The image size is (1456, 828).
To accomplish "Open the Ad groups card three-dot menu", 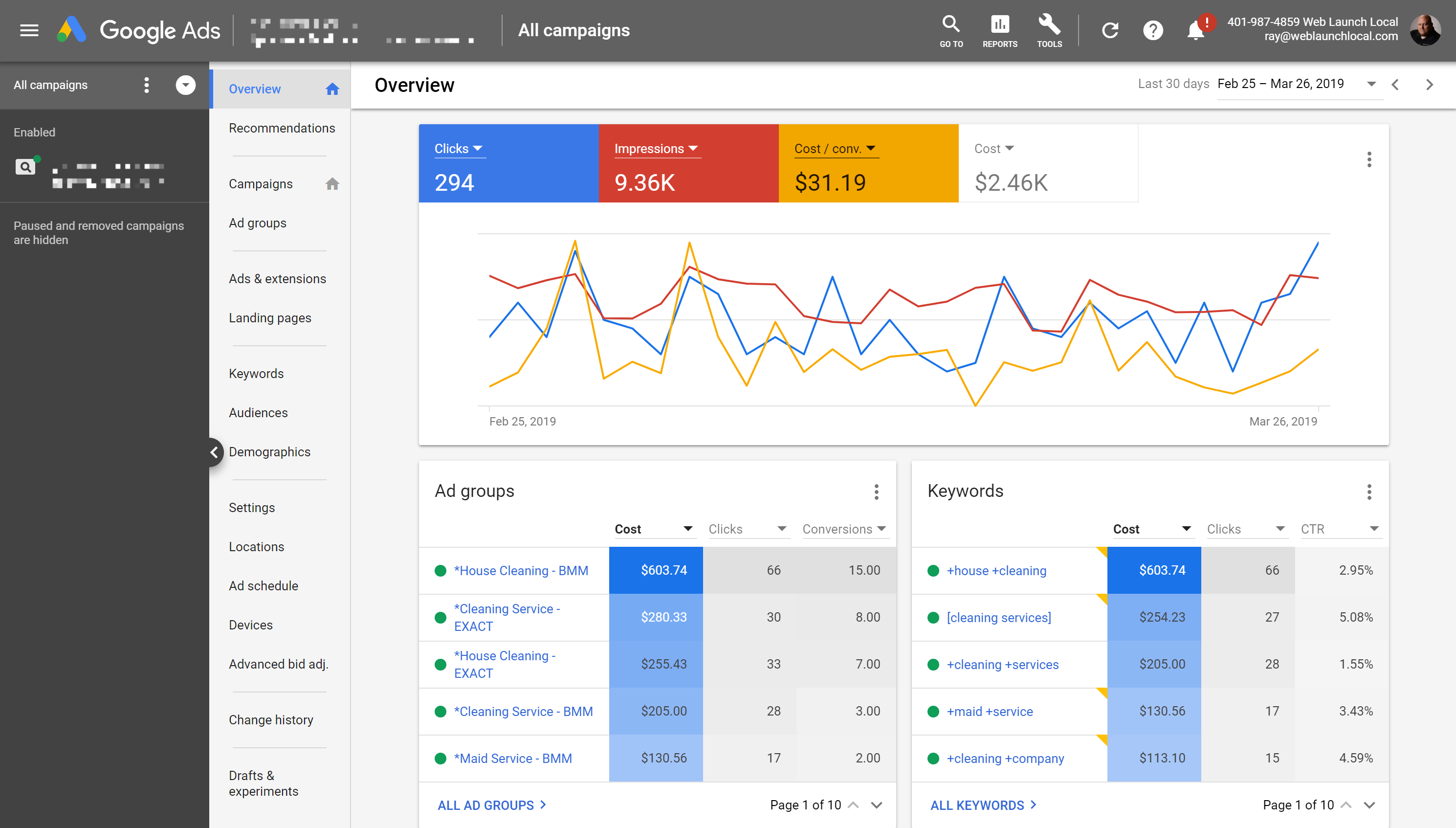I will (x=876, y=492).
